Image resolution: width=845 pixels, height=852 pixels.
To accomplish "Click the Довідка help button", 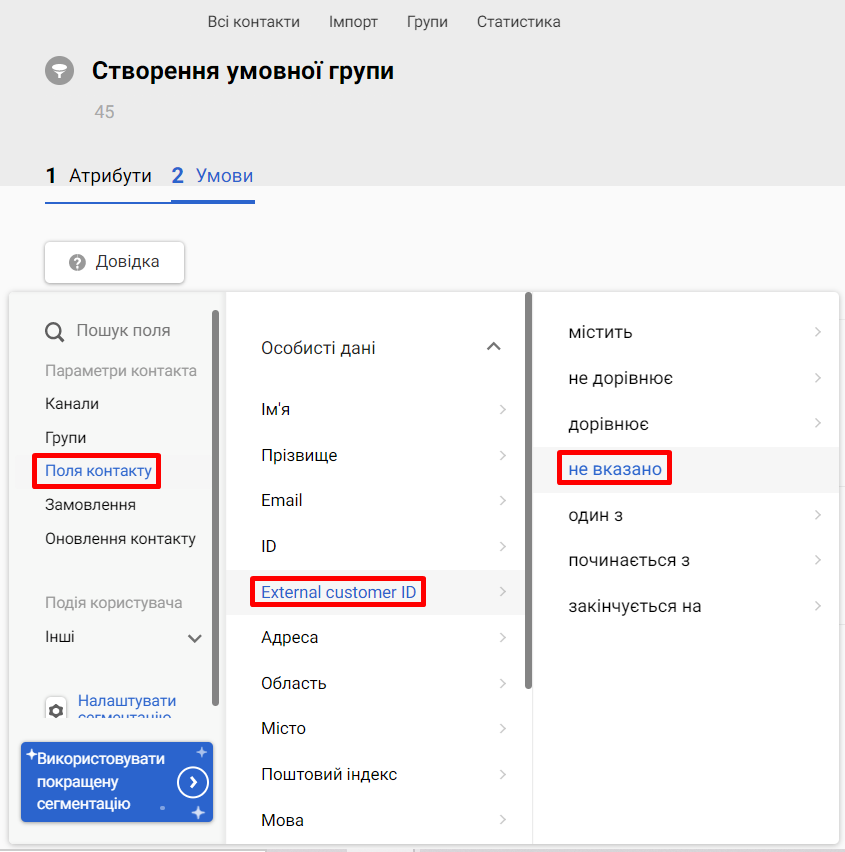I will click(x=114, y=262).
